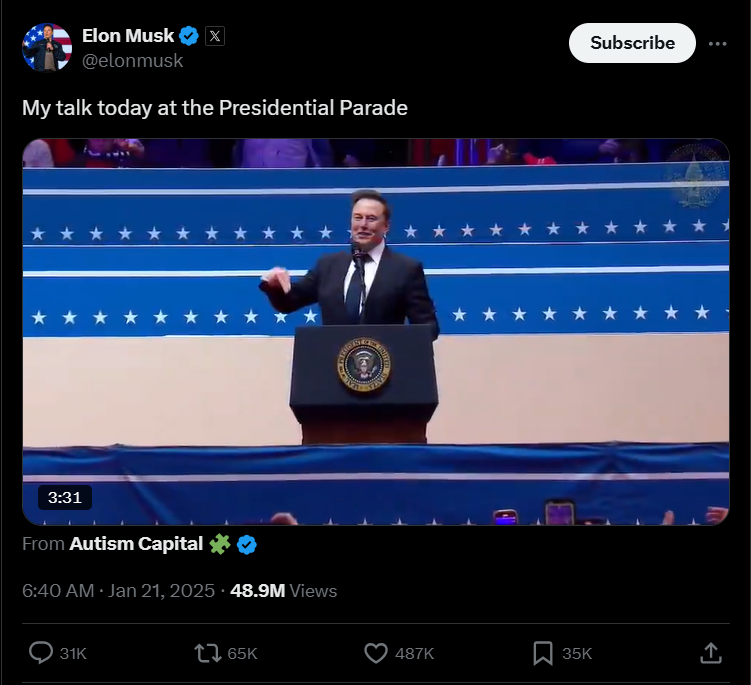This screenshot has height=685, width=751.
Task: Play the Presidential Parade video
Action: (x=376, y=331)
